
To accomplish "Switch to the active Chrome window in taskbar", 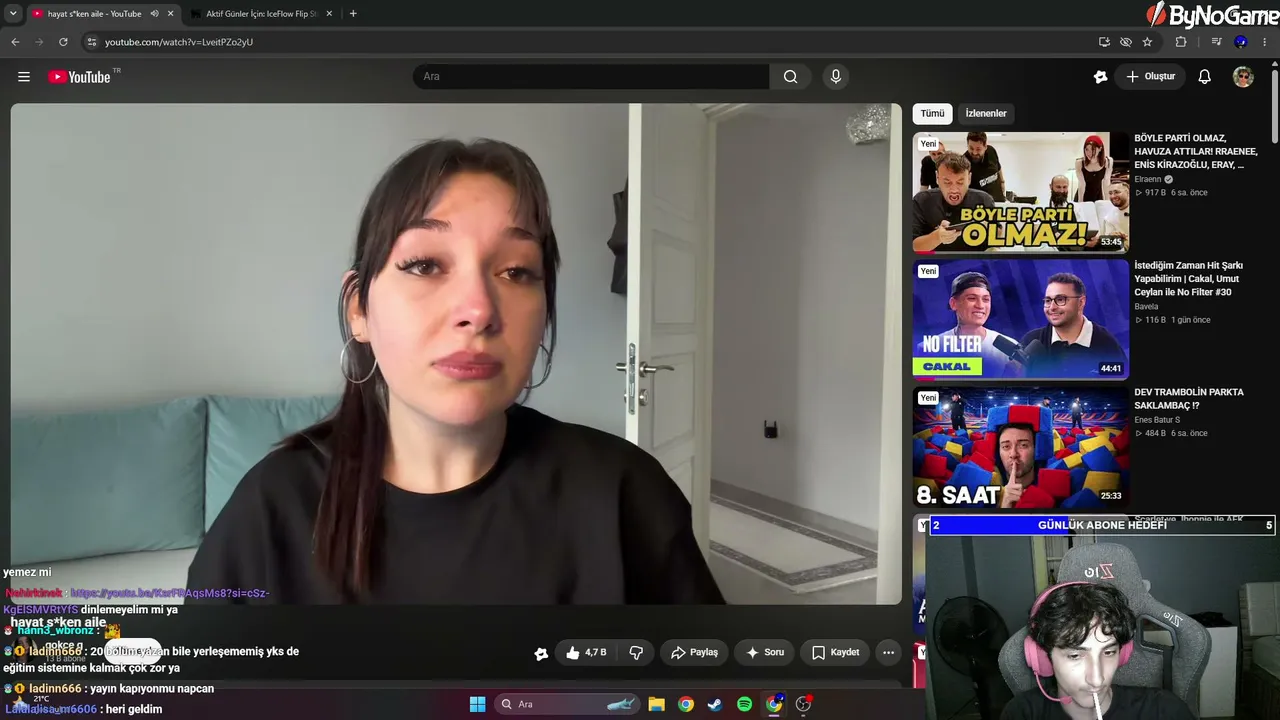I will [774, 704].
